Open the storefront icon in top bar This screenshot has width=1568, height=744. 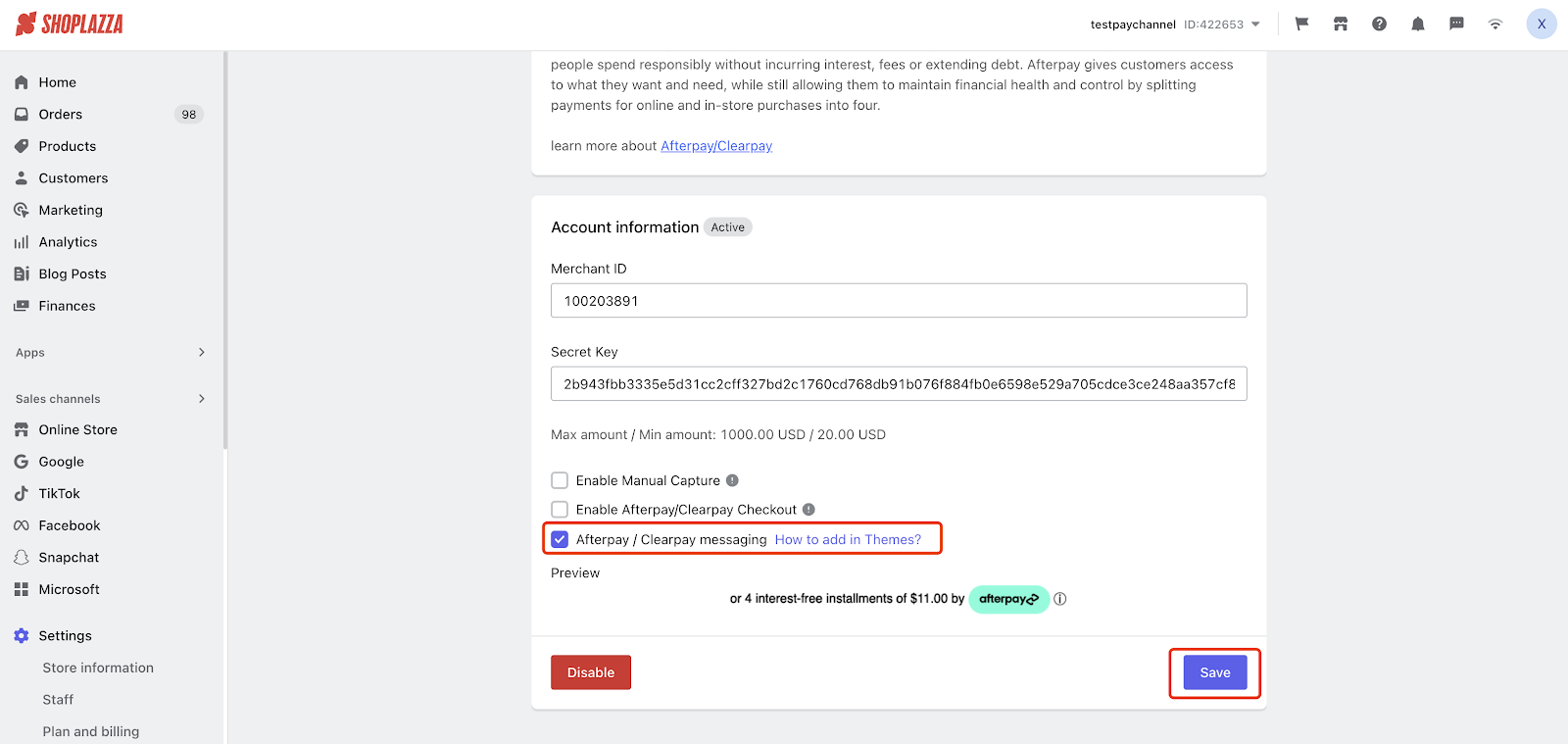(1341, 24)
